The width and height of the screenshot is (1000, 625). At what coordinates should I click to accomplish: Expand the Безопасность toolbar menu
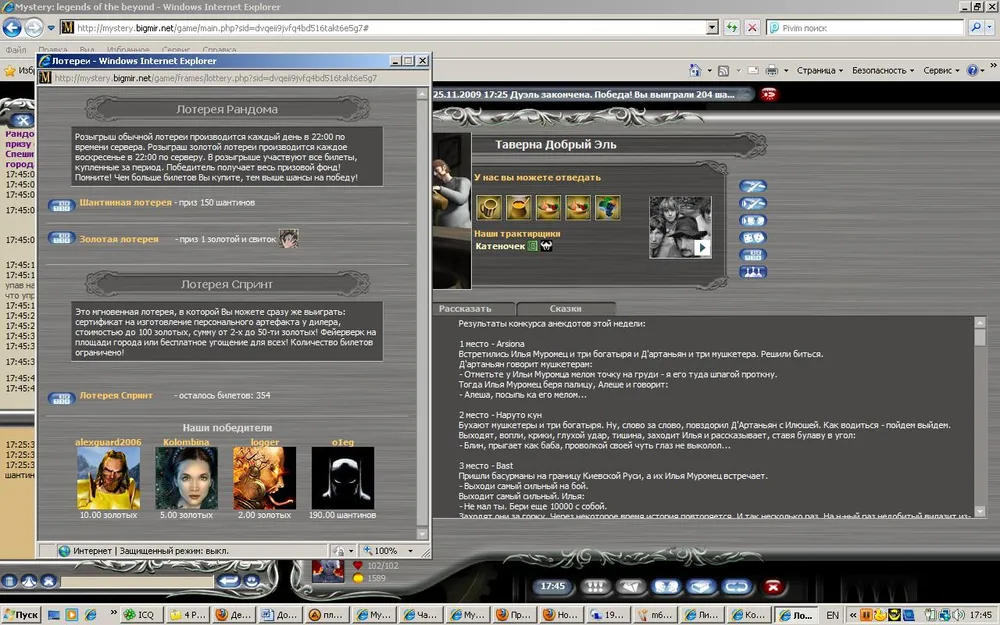(883, 71)
